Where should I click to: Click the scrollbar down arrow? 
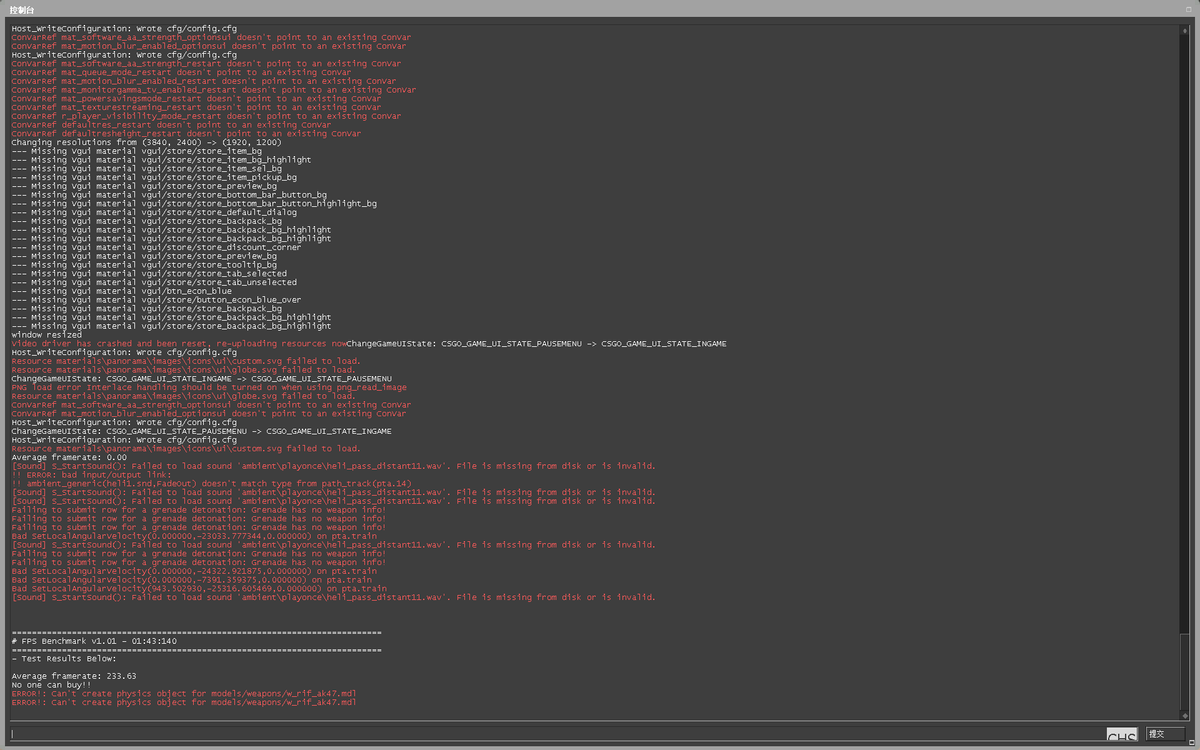coord(1185,714)
